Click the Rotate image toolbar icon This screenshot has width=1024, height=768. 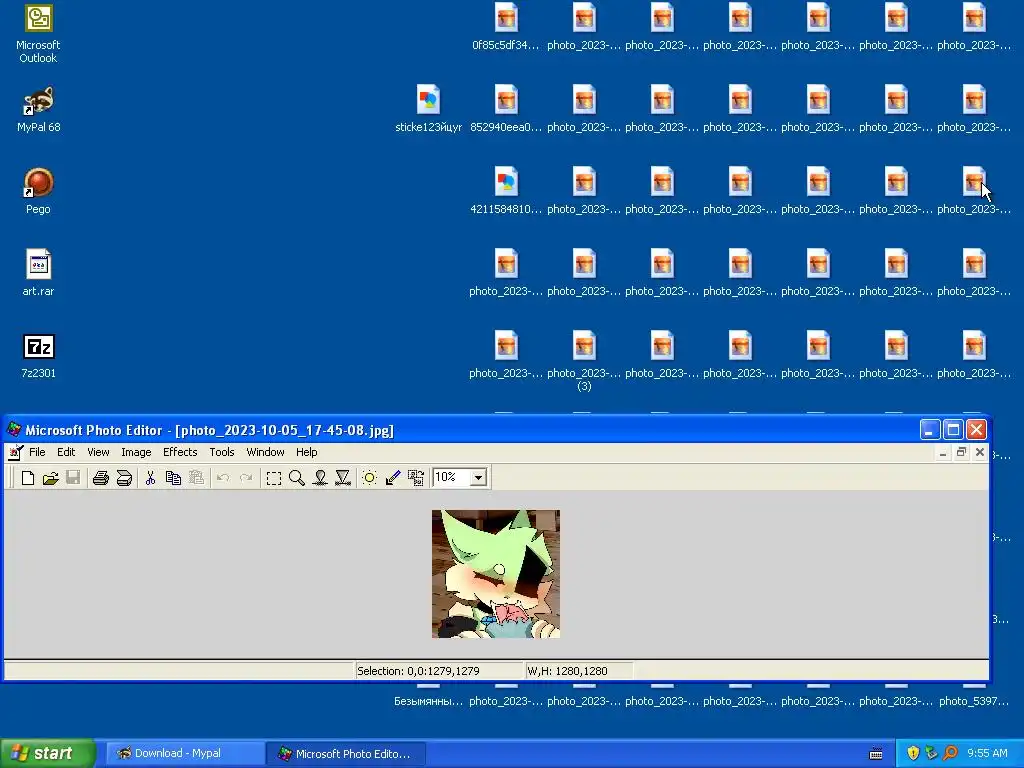tap(416, 478)
